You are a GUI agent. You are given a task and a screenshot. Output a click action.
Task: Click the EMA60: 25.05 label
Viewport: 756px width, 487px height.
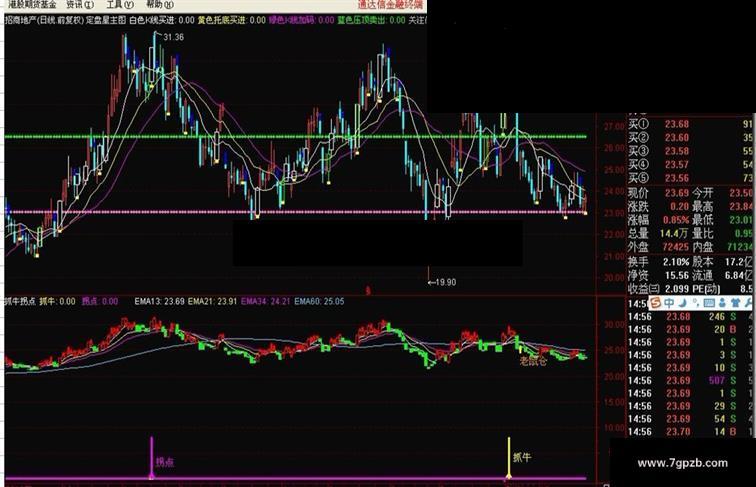[319, 301]
